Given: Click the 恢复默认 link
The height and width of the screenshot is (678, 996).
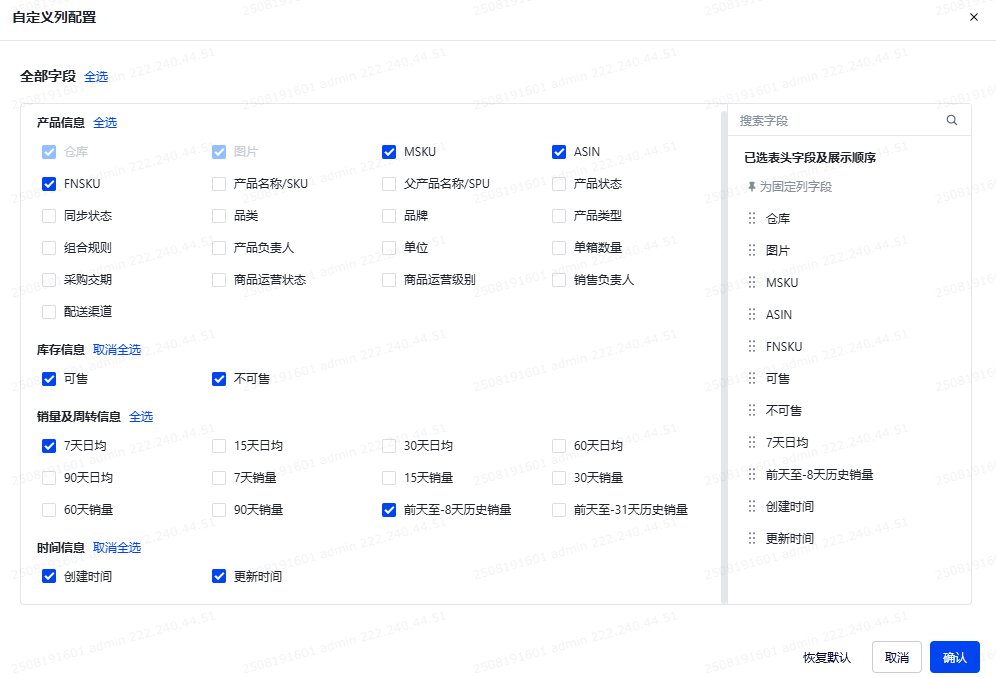Looking at the screenshot, I should [x=826, y=658].
